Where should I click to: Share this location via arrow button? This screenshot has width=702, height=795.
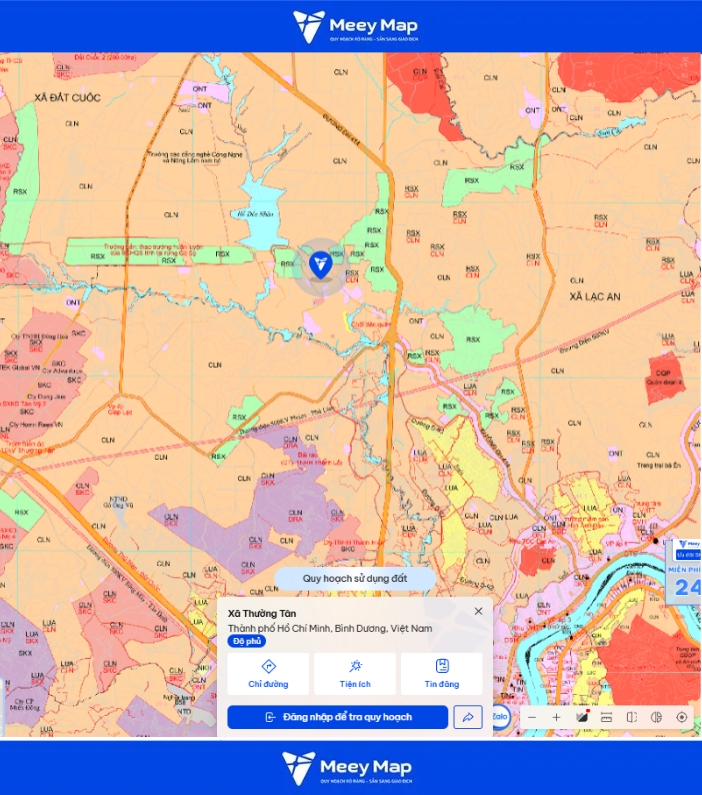[468, 717]
